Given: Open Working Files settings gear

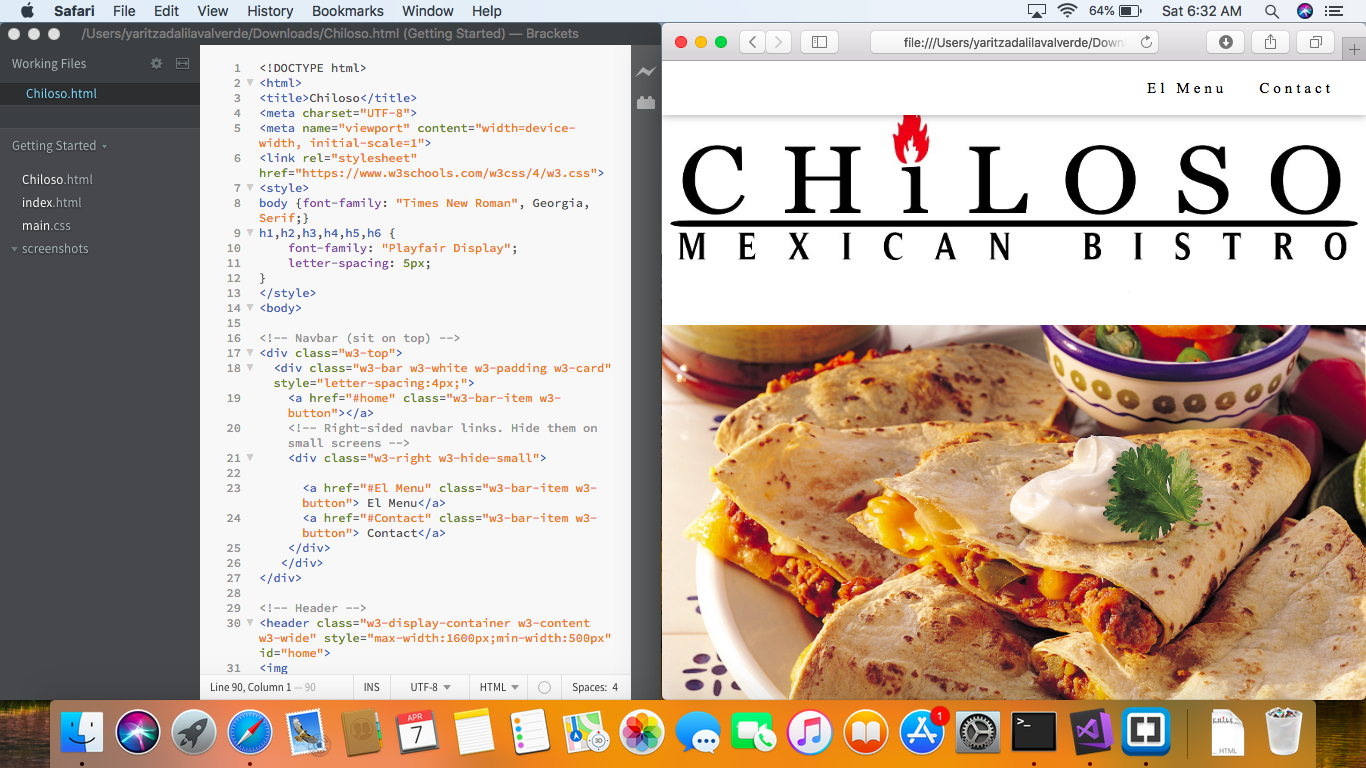Looking at the screenshot, I should coord(156,63).
